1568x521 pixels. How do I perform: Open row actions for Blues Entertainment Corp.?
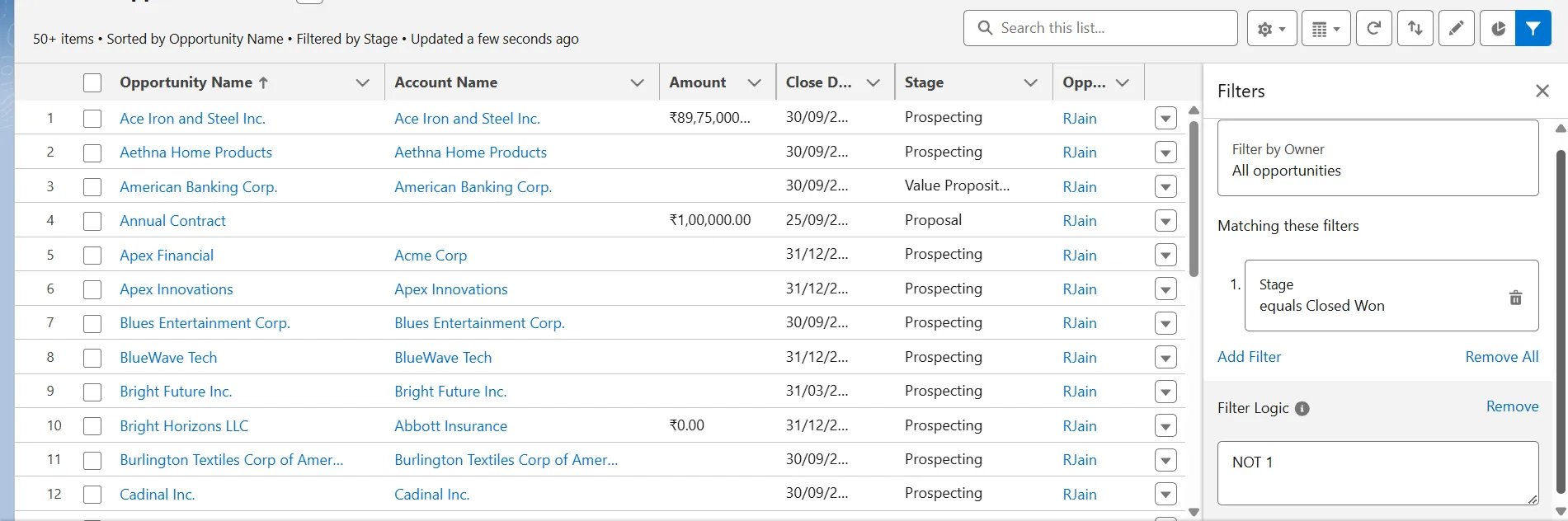point(1165,323)
